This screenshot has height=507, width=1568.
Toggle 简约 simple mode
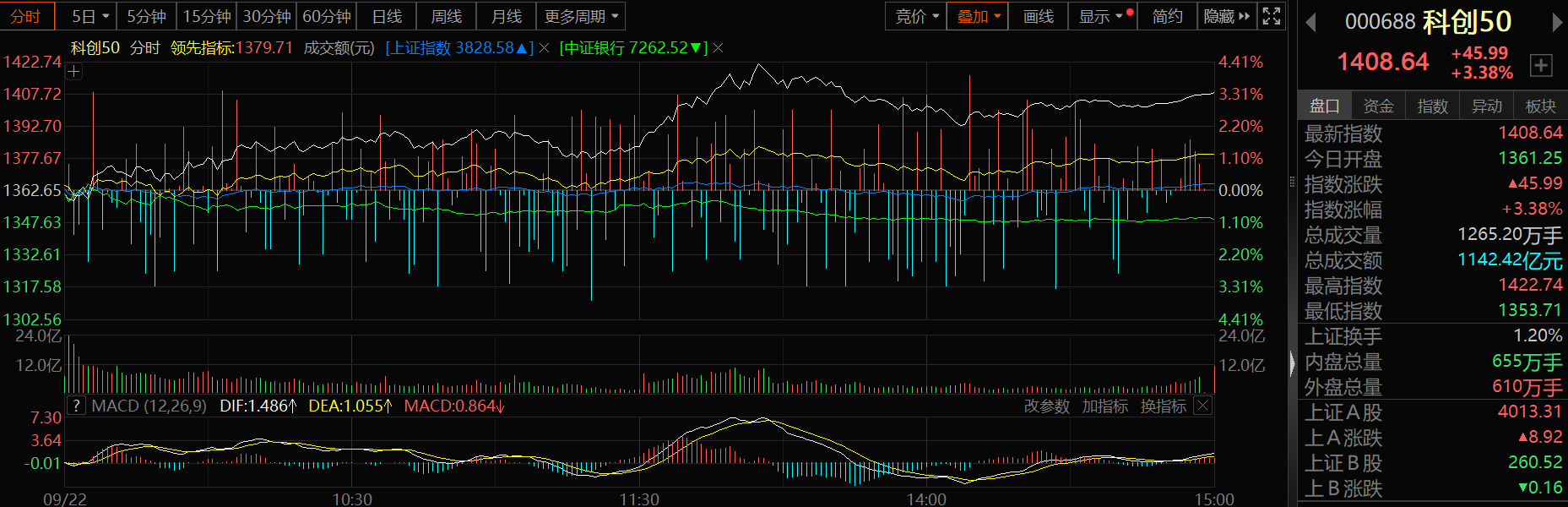(1167, 16)
